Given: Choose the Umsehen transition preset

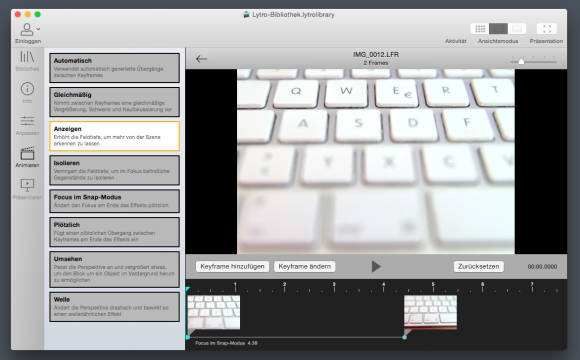Looking at the screenshot, I should [x=115, y=269].
